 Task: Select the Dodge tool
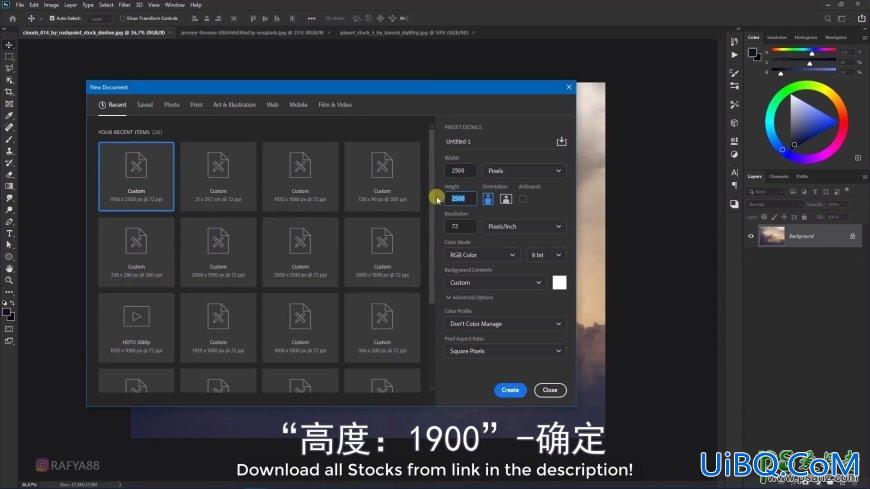(9, 210)
